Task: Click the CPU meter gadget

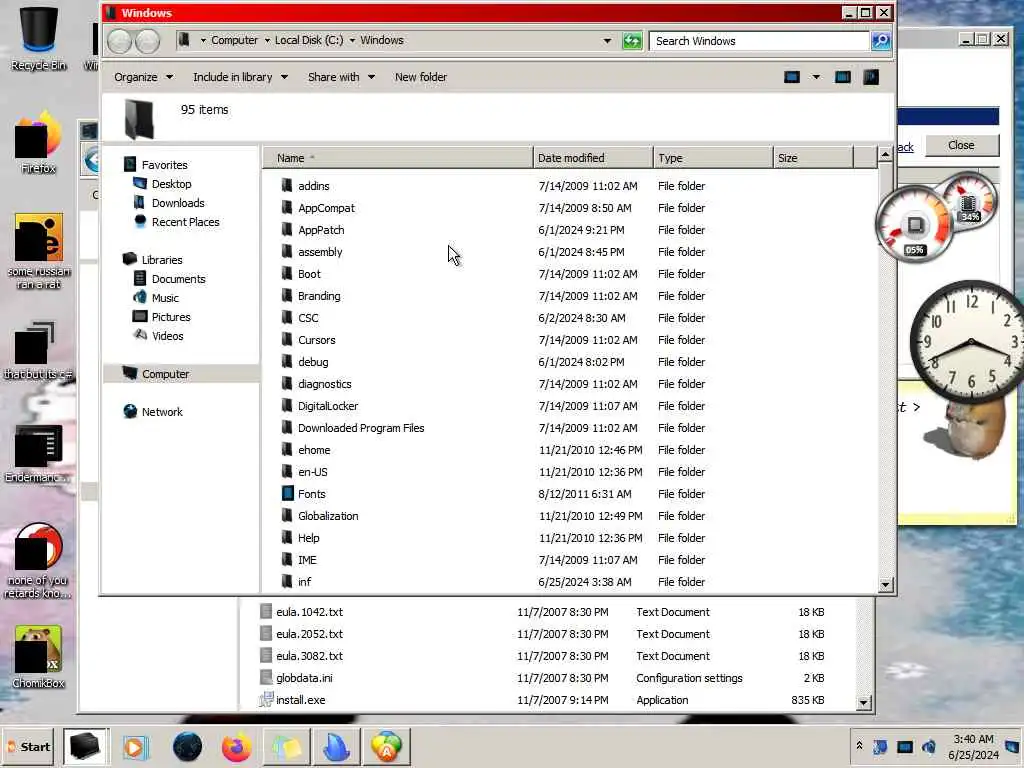Action: 914,225
